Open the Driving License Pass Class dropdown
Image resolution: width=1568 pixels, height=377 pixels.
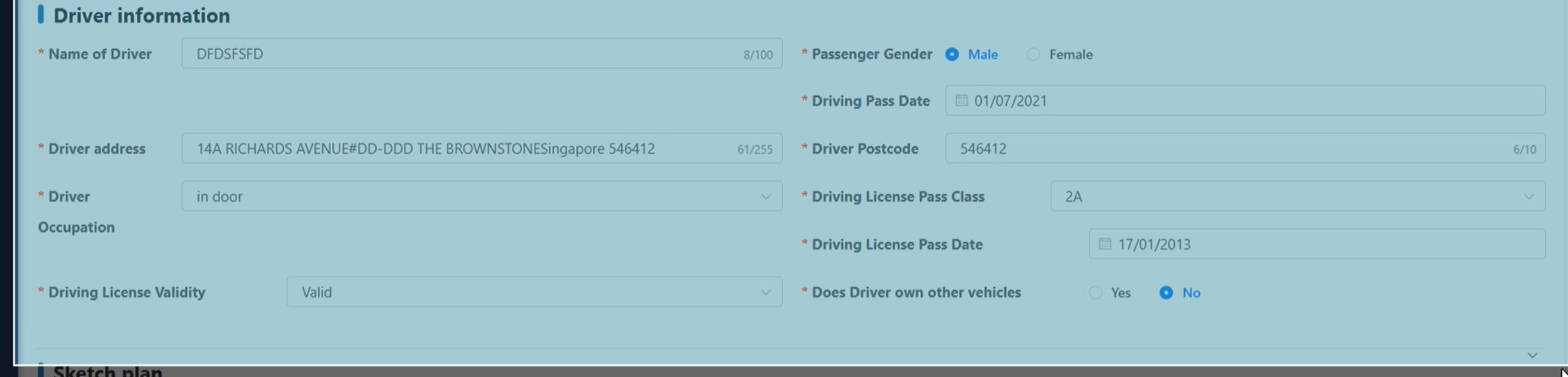1297,197
